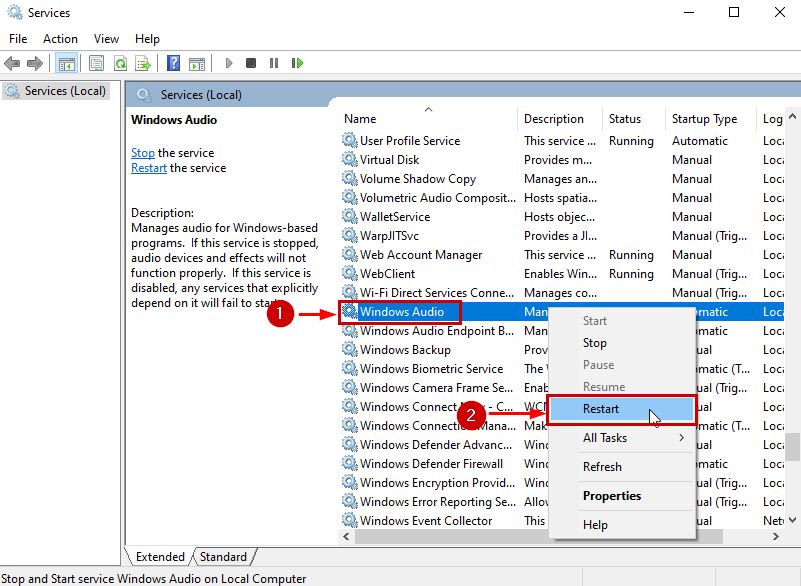This screenshot has height=586, width=801.
Task: Open Properties via the toolbar icon
Action: tap(95, 63)
